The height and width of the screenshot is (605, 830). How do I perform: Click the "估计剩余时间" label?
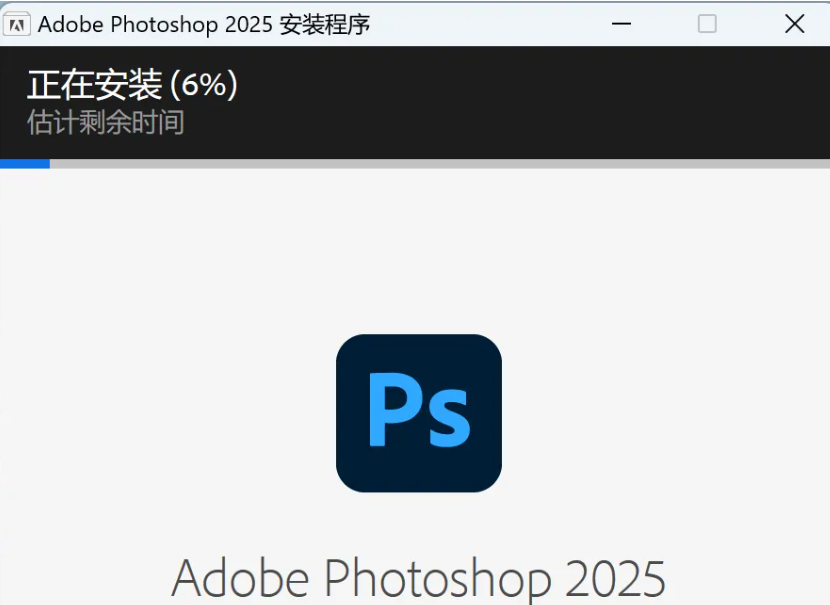[x=105, y=122]
